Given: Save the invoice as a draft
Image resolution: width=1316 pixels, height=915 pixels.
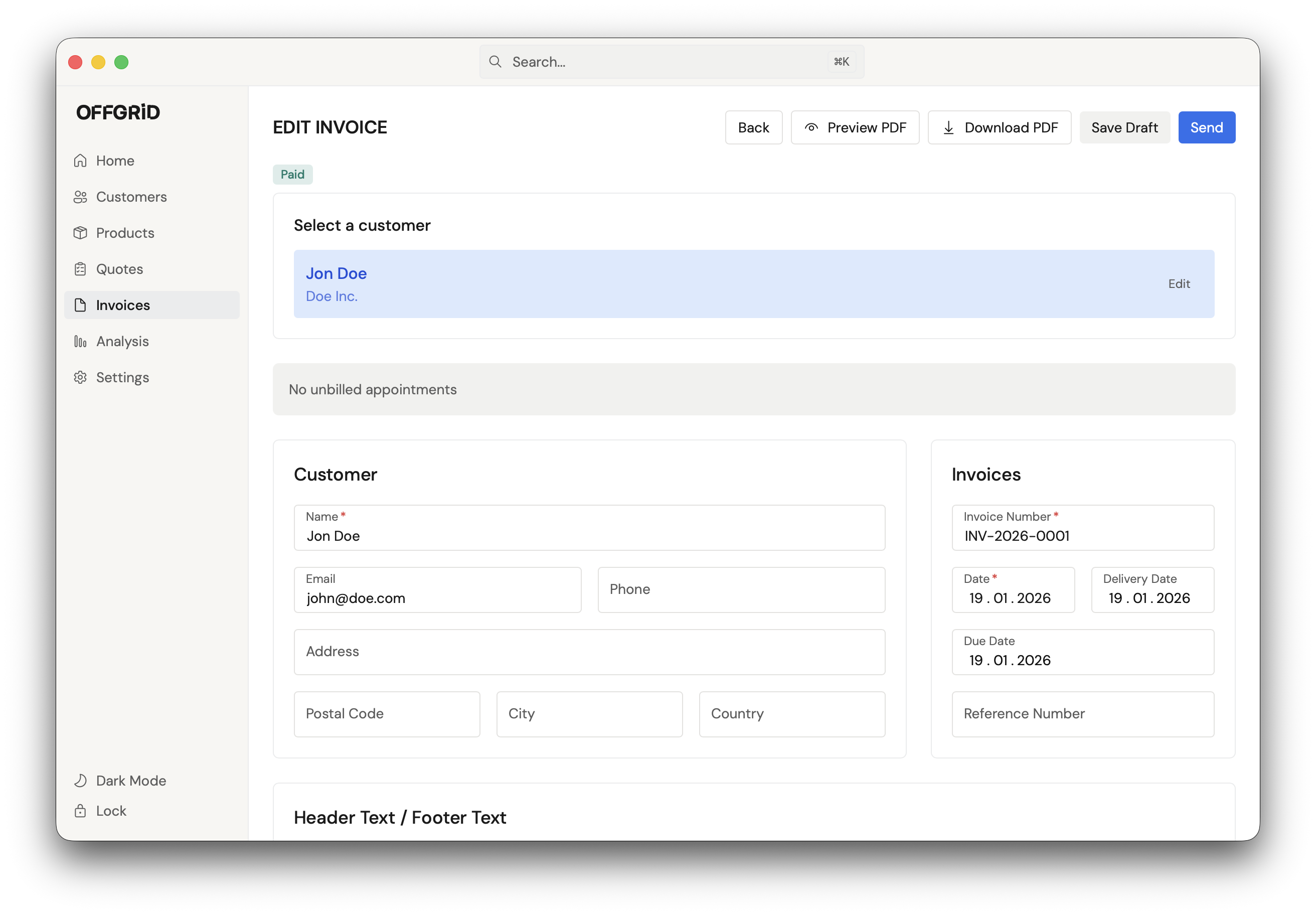Looking at the screenshot, I should point(1124,127).
